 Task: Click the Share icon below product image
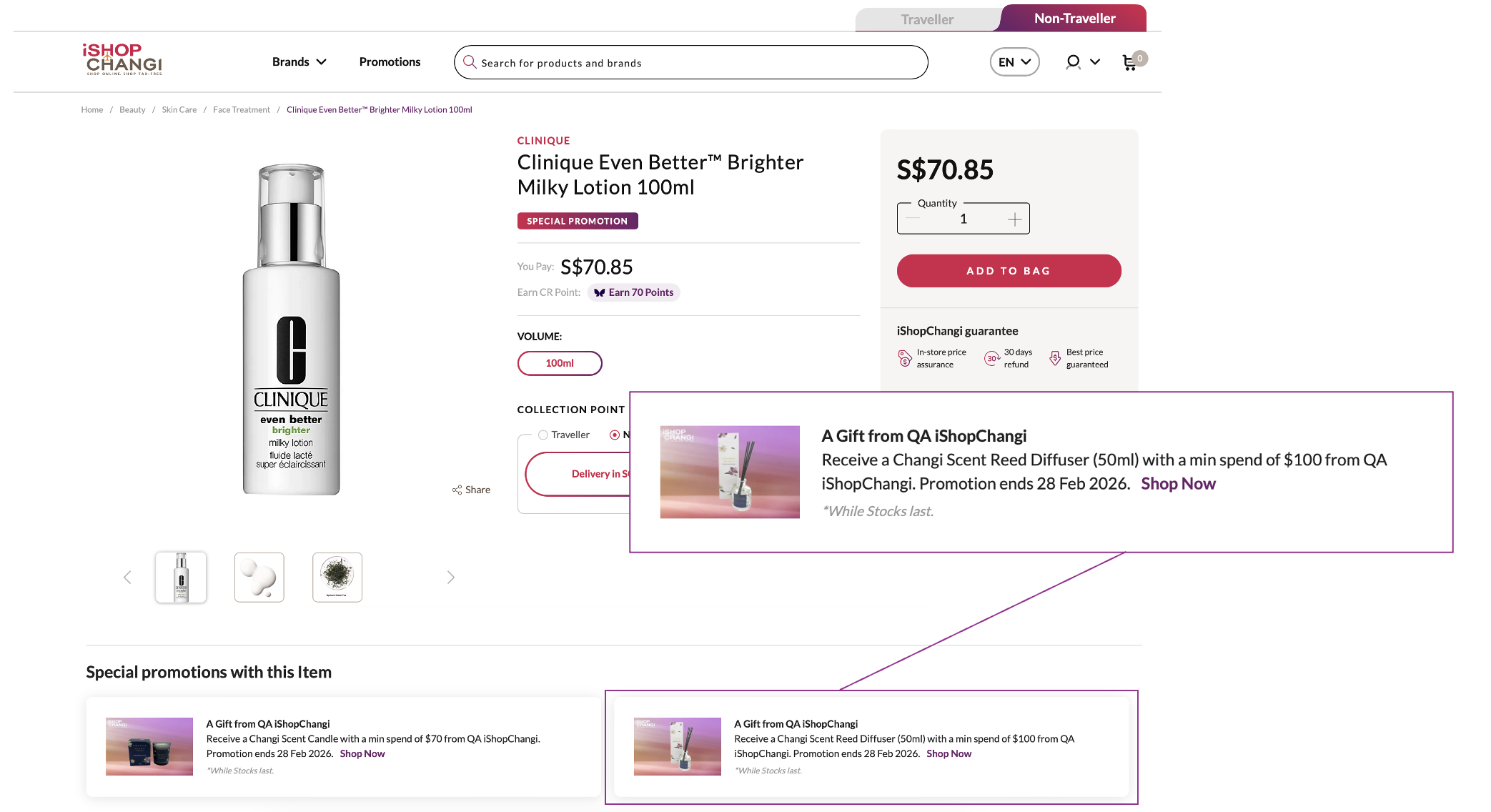point(457,490)
